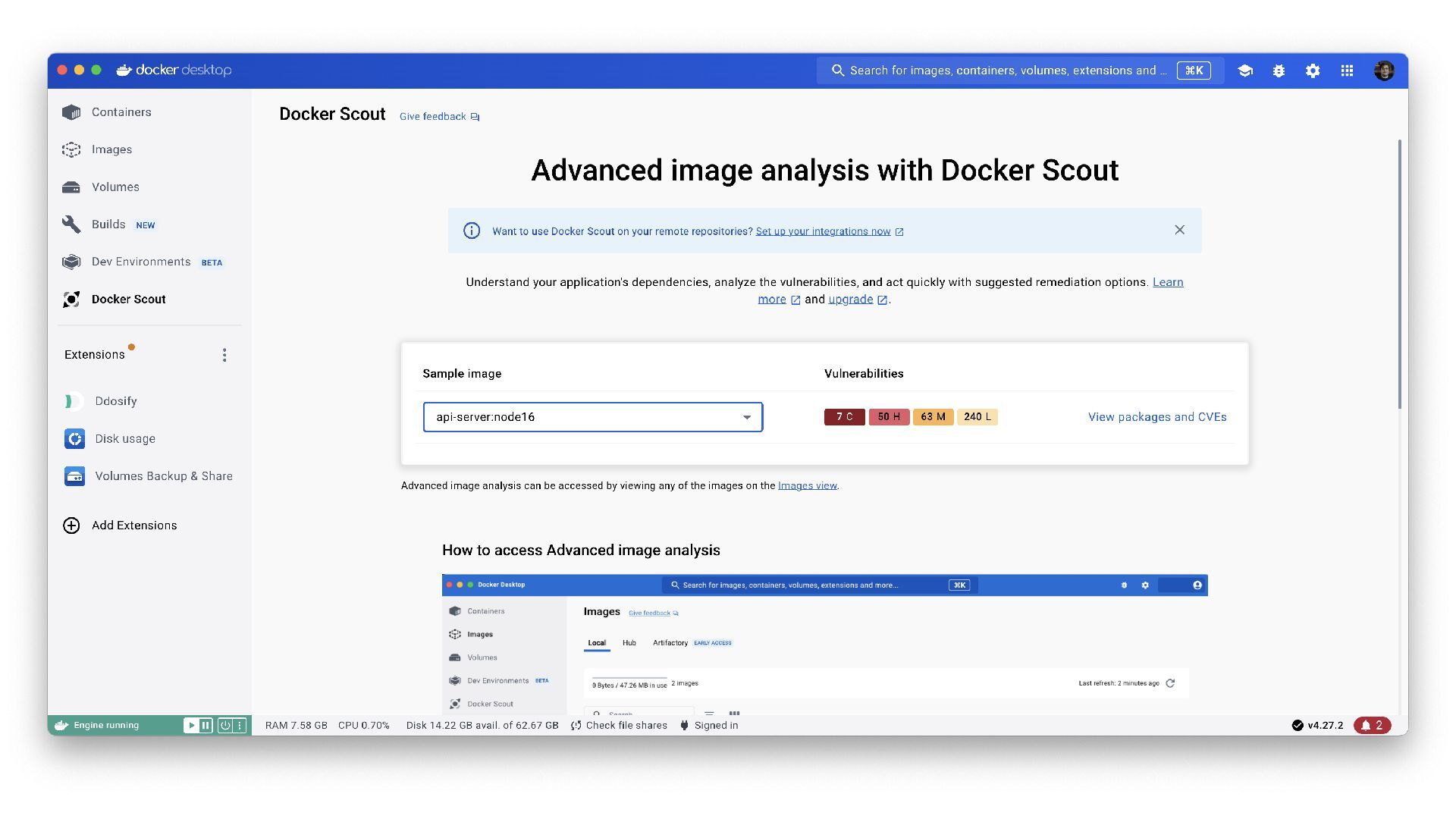Open Containers in the sidebar
The width and height of the screenshot is (1456, 819).
[121, 112]
